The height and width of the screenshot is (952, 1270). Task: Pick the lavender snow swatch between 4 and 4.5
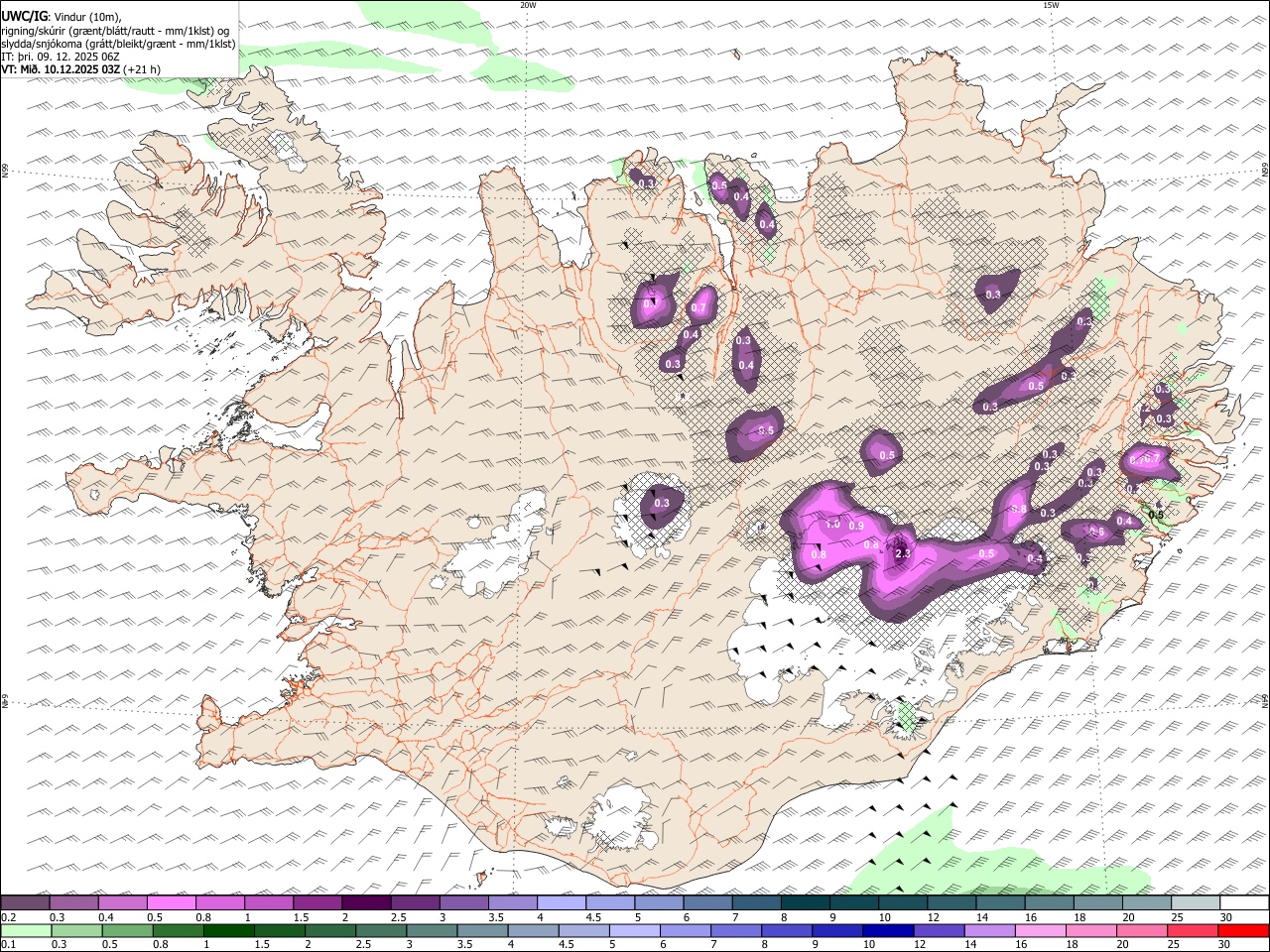561,902
